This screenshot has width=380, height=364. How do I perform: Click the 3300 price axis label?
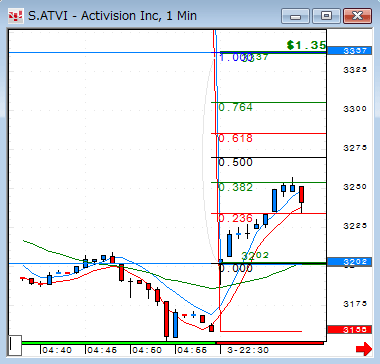[355, 109]
